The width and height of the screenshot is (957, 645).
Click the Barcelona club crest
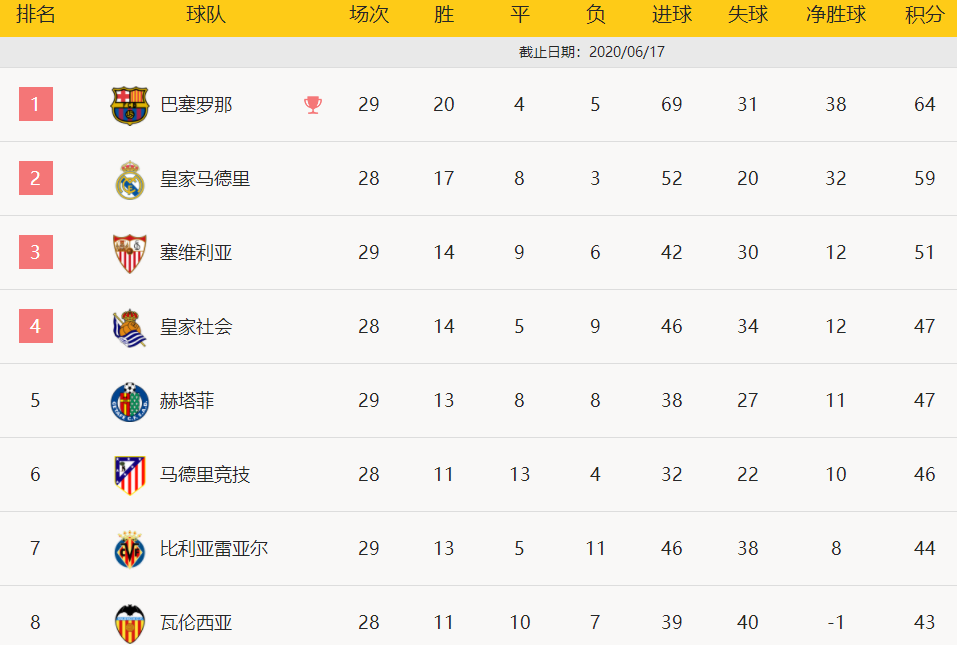tap(129, 105)
